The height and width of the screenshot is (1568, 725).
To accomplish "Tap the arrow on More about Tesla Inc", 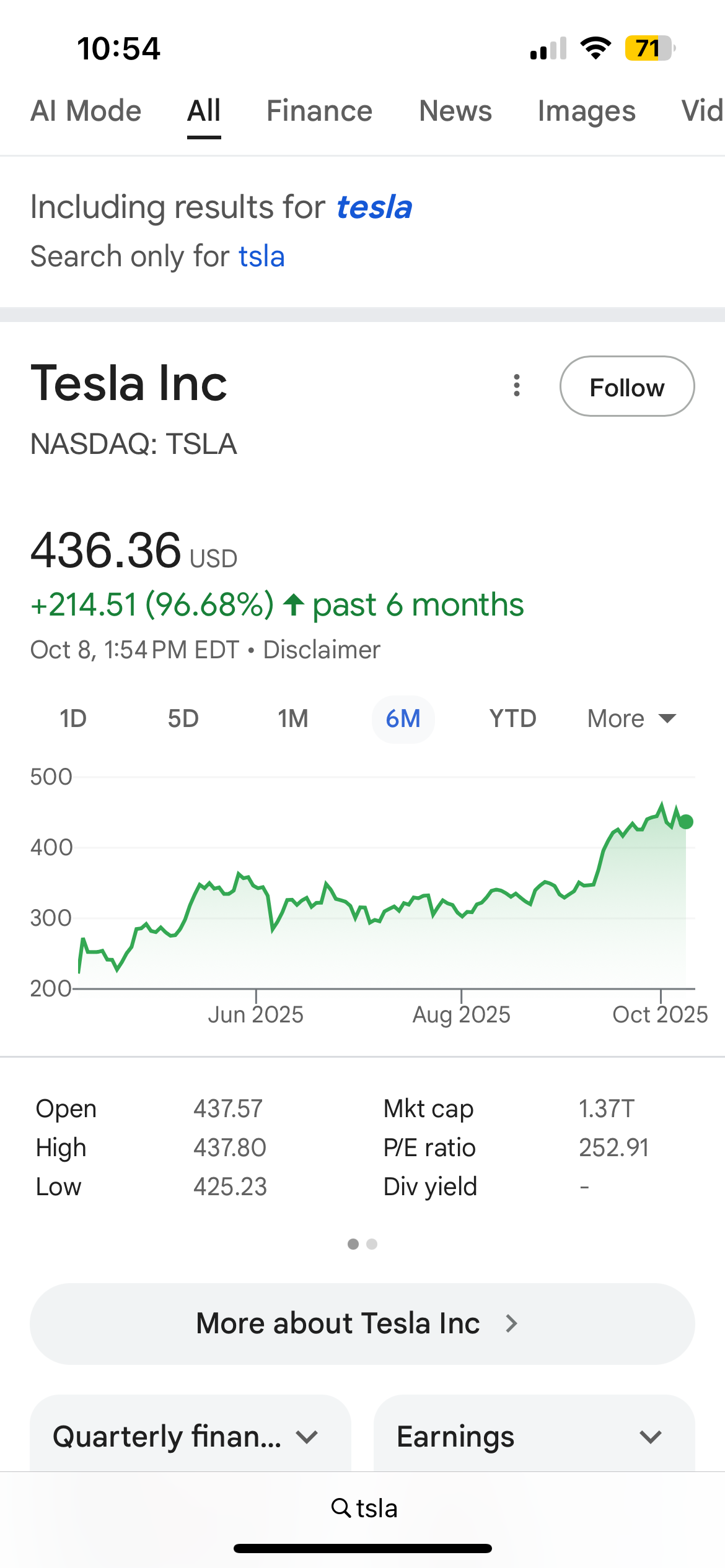I will pos(511,1323).
